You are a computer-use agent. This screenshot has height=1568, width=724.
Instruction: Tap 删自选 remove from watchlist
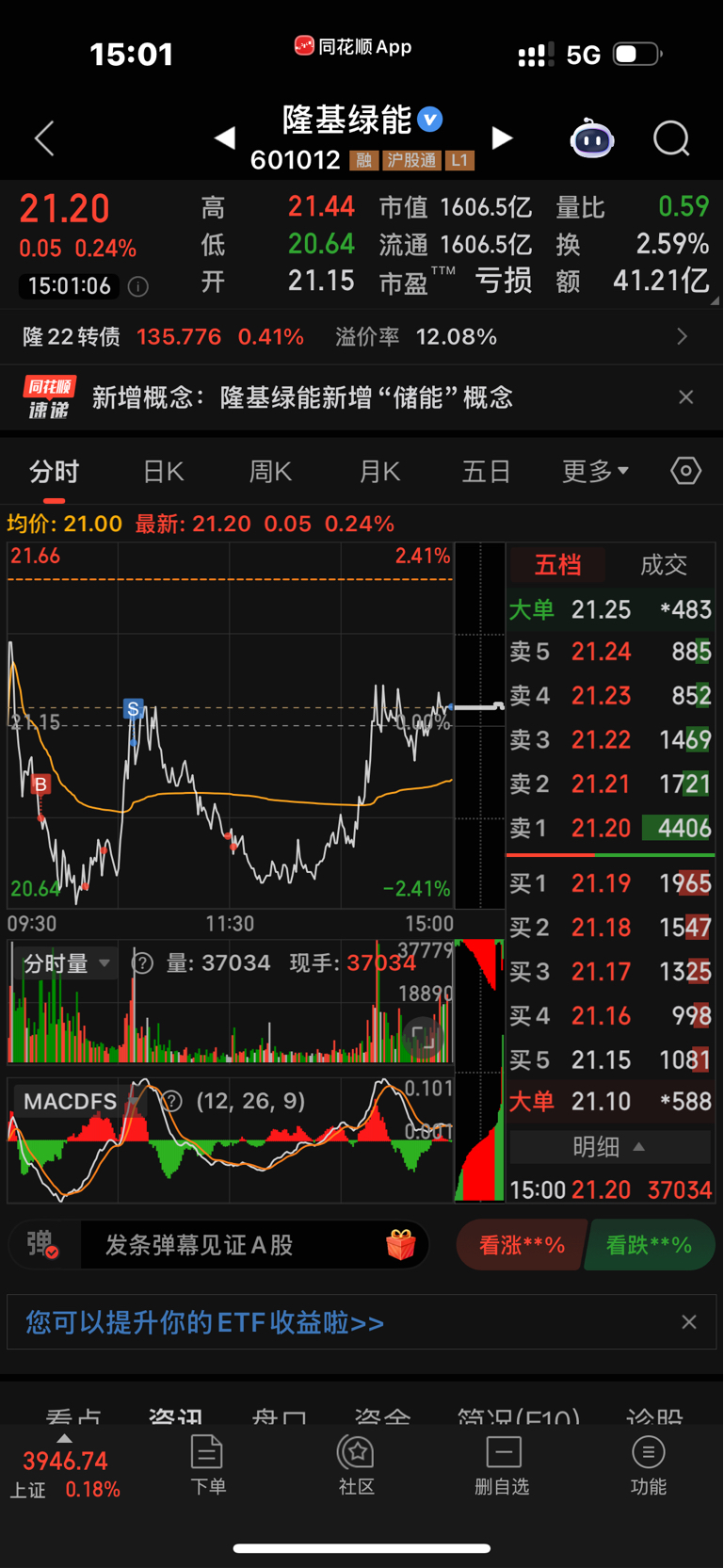click(x=503, y=1464)
